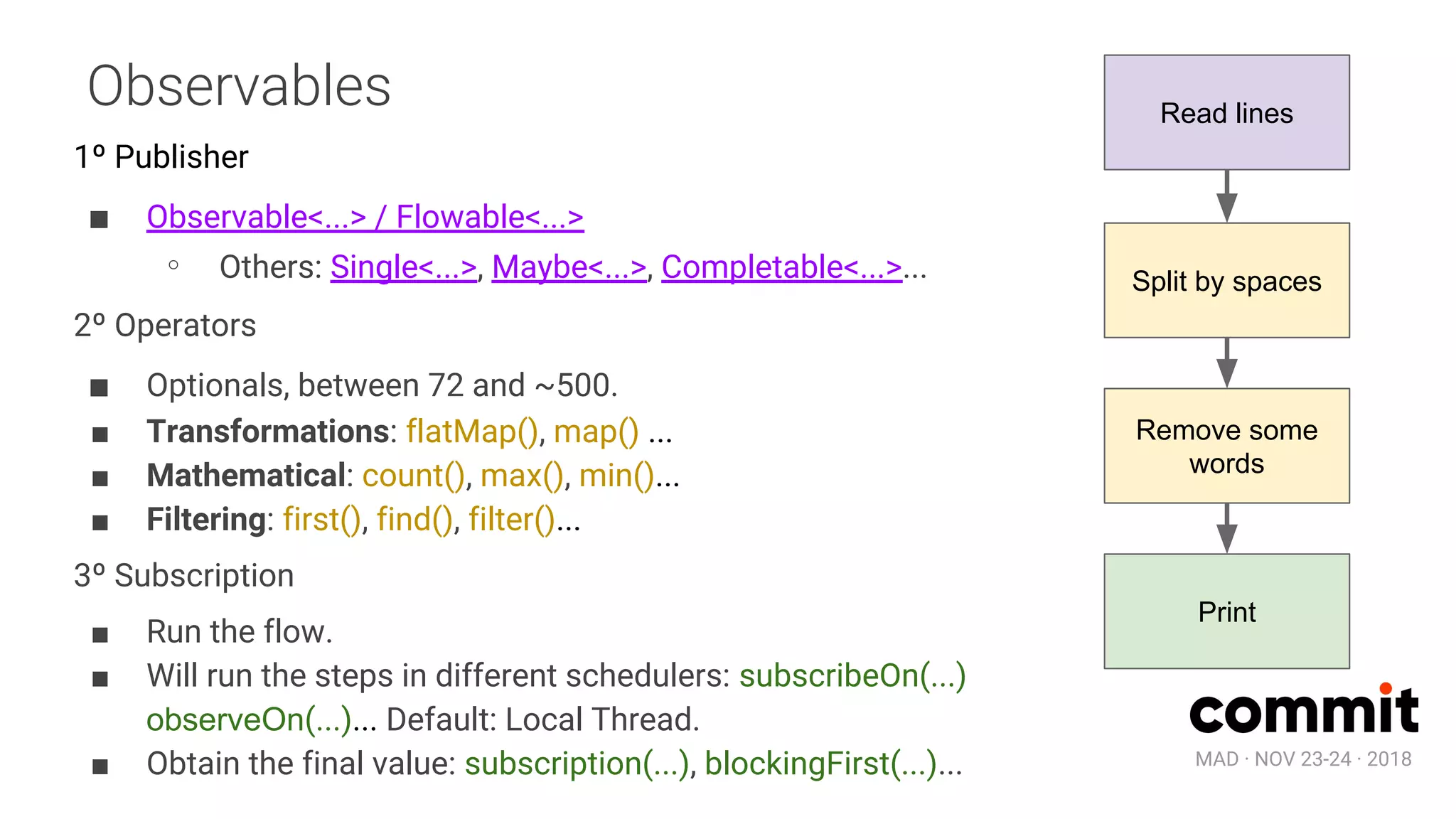Viewport: 1456px width, 819px height.
Task: Click the subscribeOn(...) text
Action: 852,675
